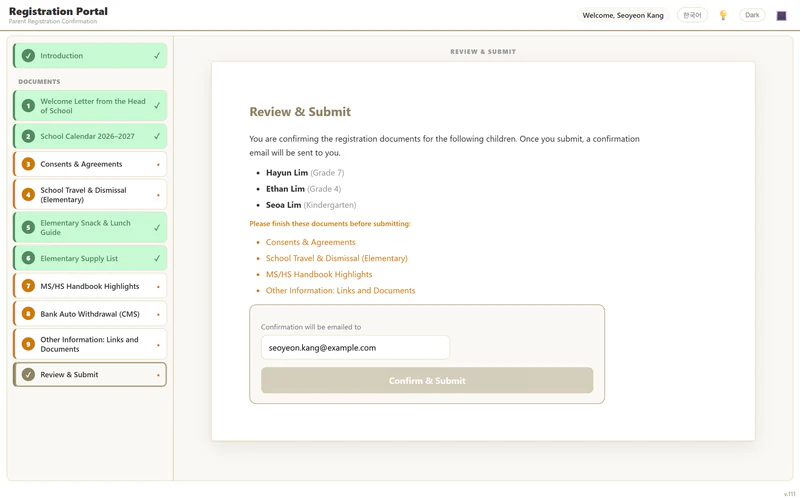Viewport: 800px width, 500px height.
Task: Click the Registration Portal title
Action: (x=58, y=11)
